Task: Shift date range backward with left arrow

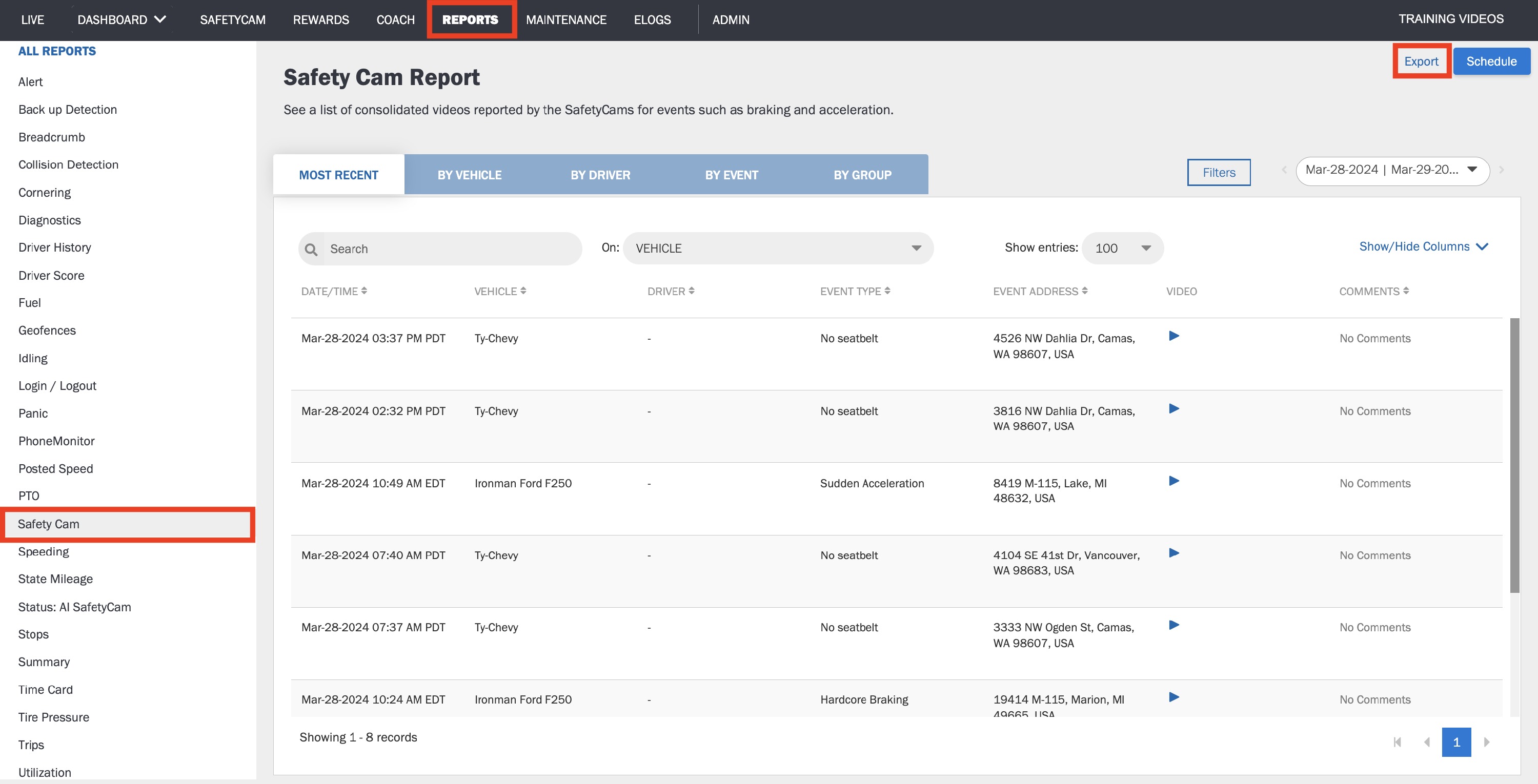Action: click(x=1284, y=170)
